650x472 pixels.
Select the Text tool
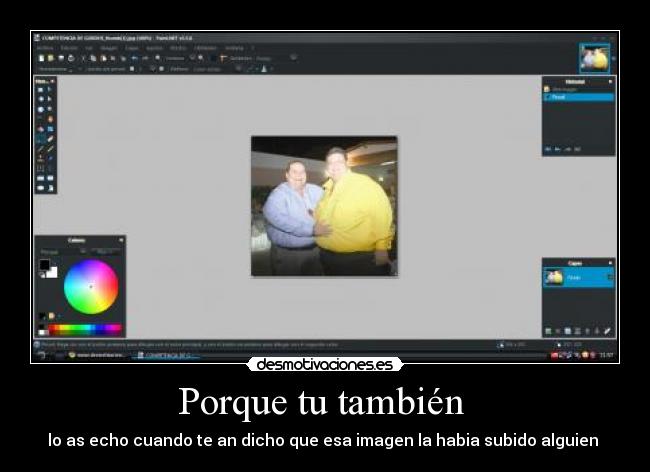[41, 168]
